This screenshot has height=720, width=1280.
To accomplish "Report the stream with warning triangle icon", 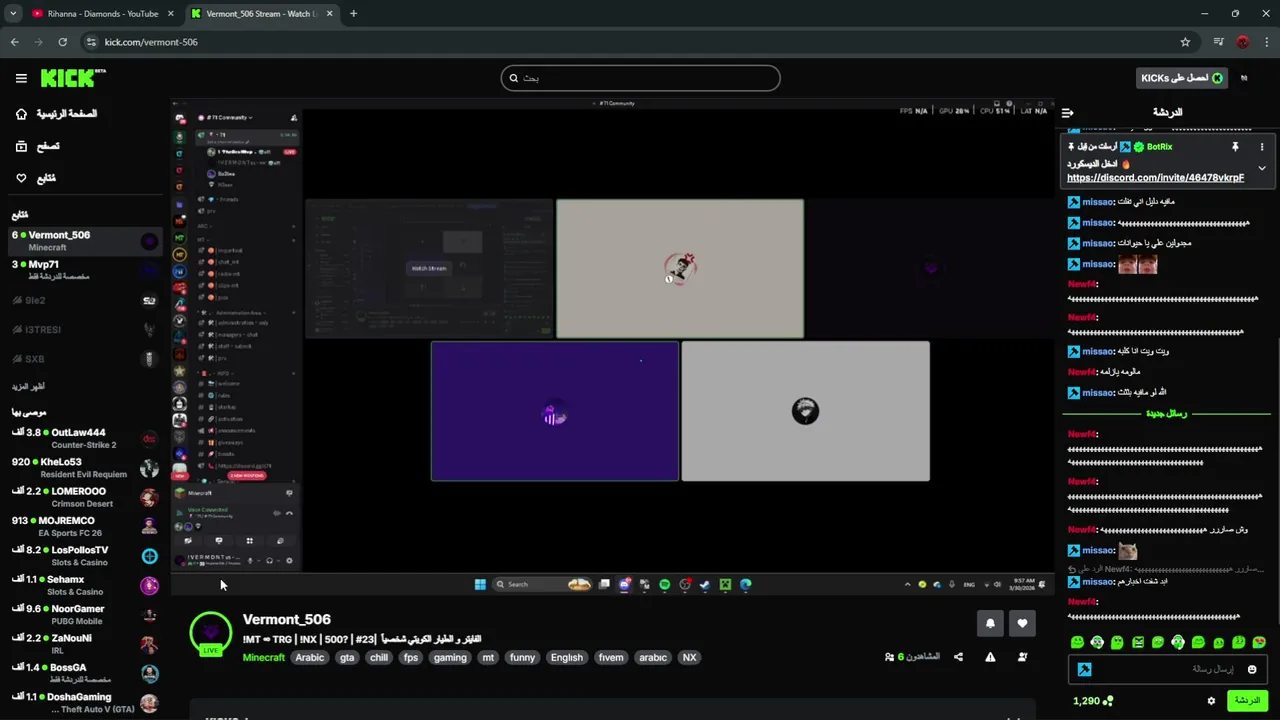I will coord(990,657).
